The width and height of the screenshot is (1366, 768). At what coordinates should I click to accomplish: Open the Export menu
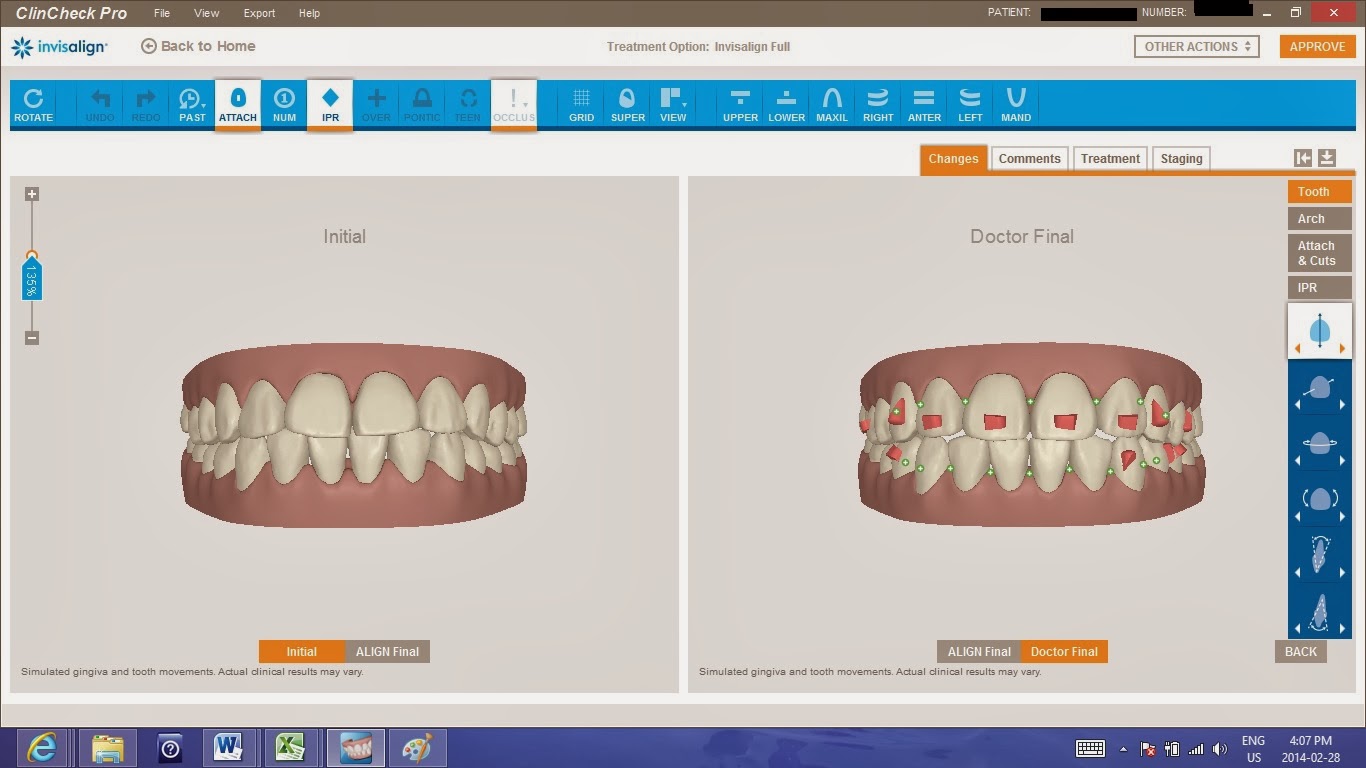[259, 13]
